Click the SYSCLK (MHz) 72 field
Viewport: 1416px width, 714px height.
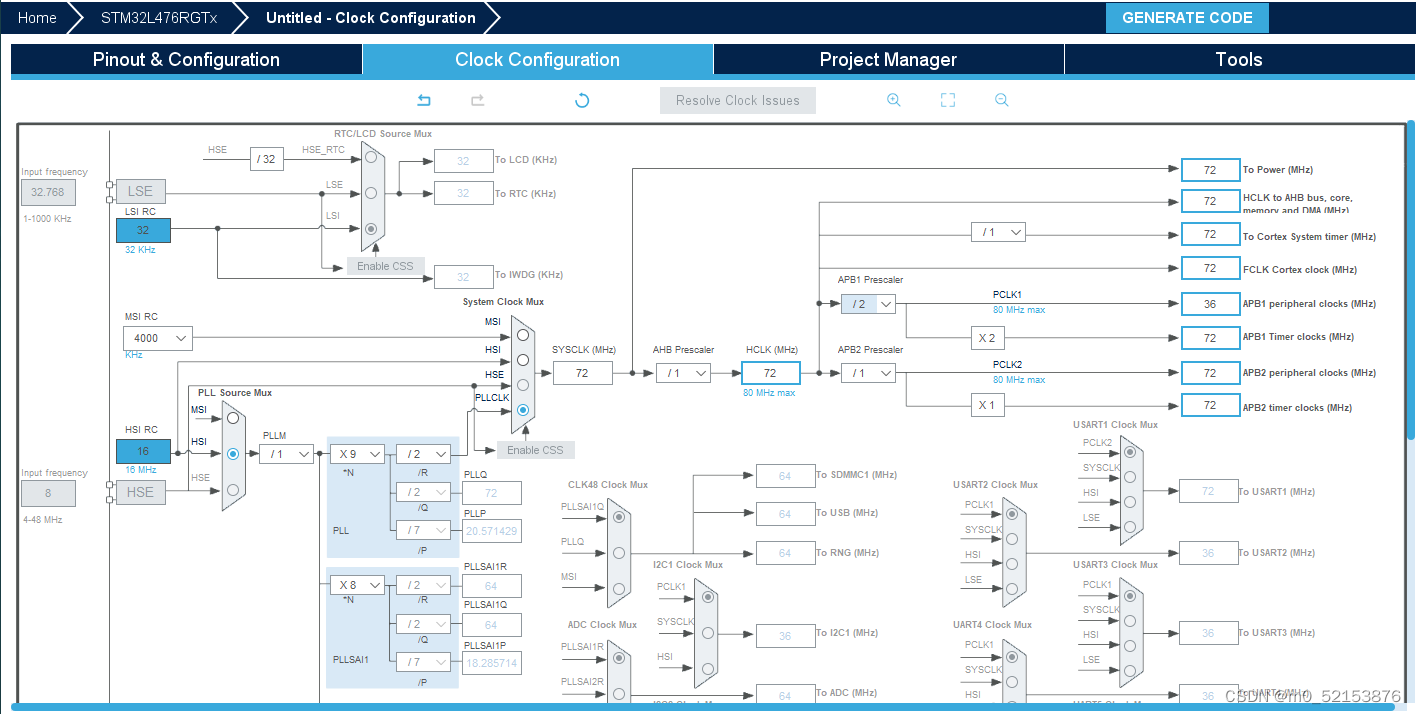click(x=583, y=373)
